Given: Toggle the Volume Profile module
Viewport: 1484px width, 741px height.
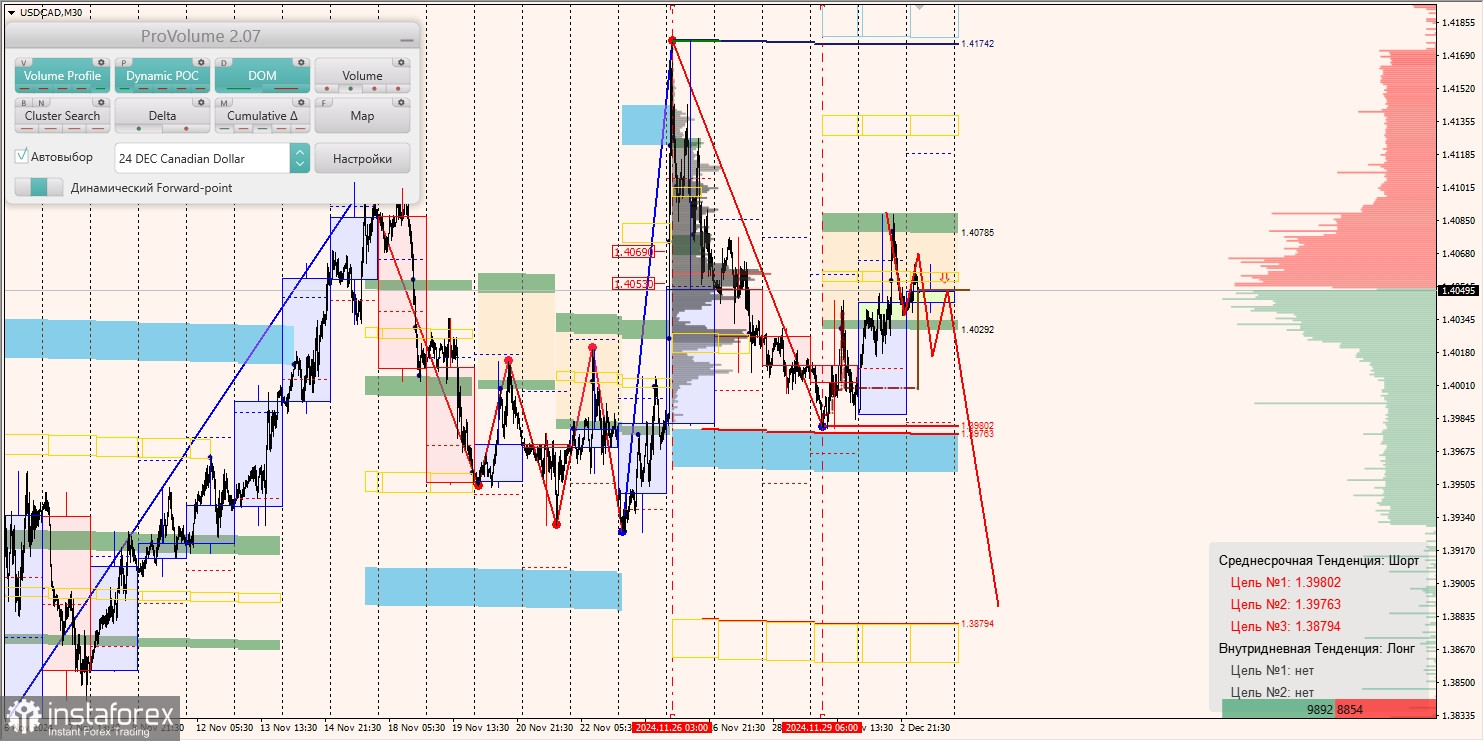Looking at the screenshot, I should pos(62,76).
